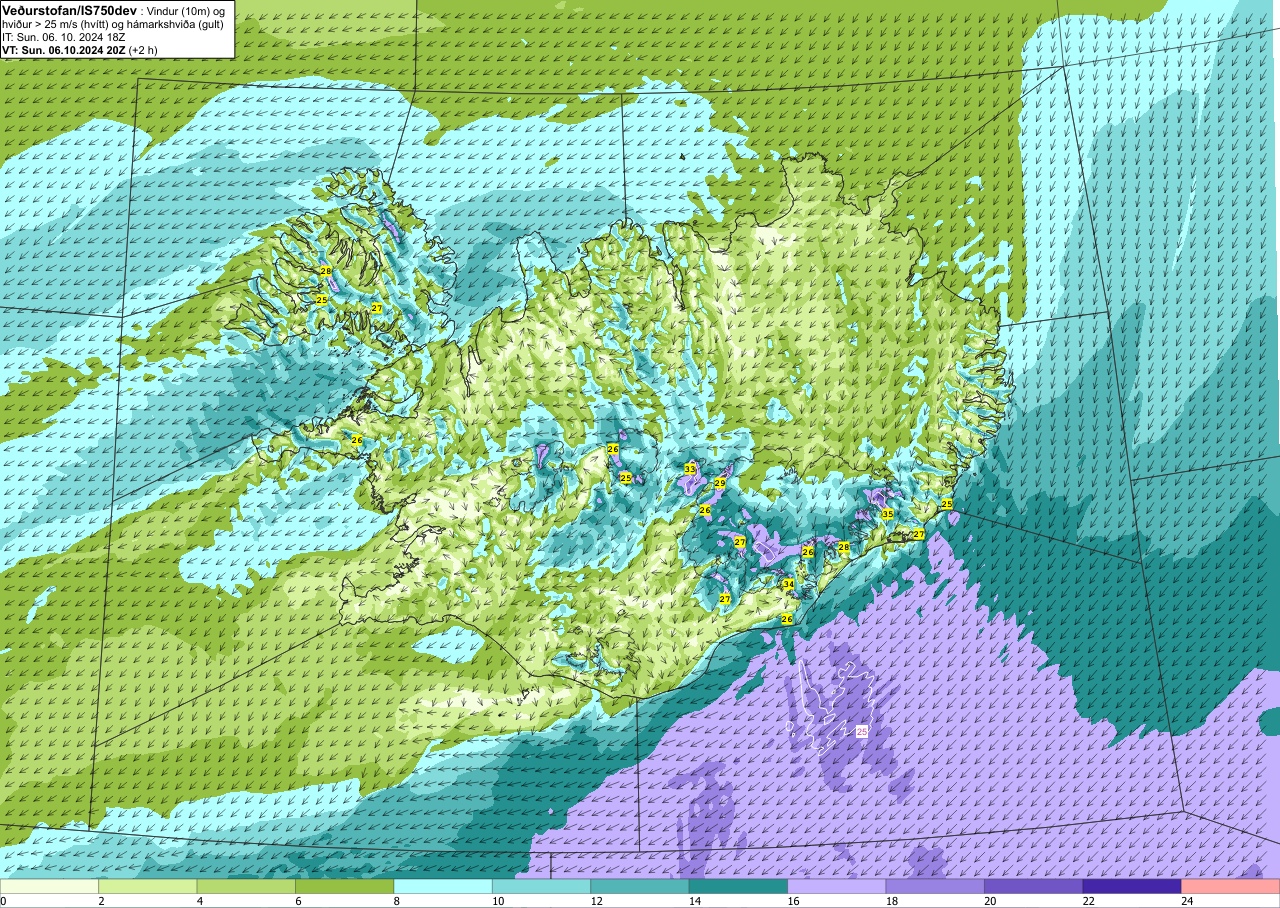Click the line IT: Sun. 06. 10. 2024 18Z

click(64, 36)
